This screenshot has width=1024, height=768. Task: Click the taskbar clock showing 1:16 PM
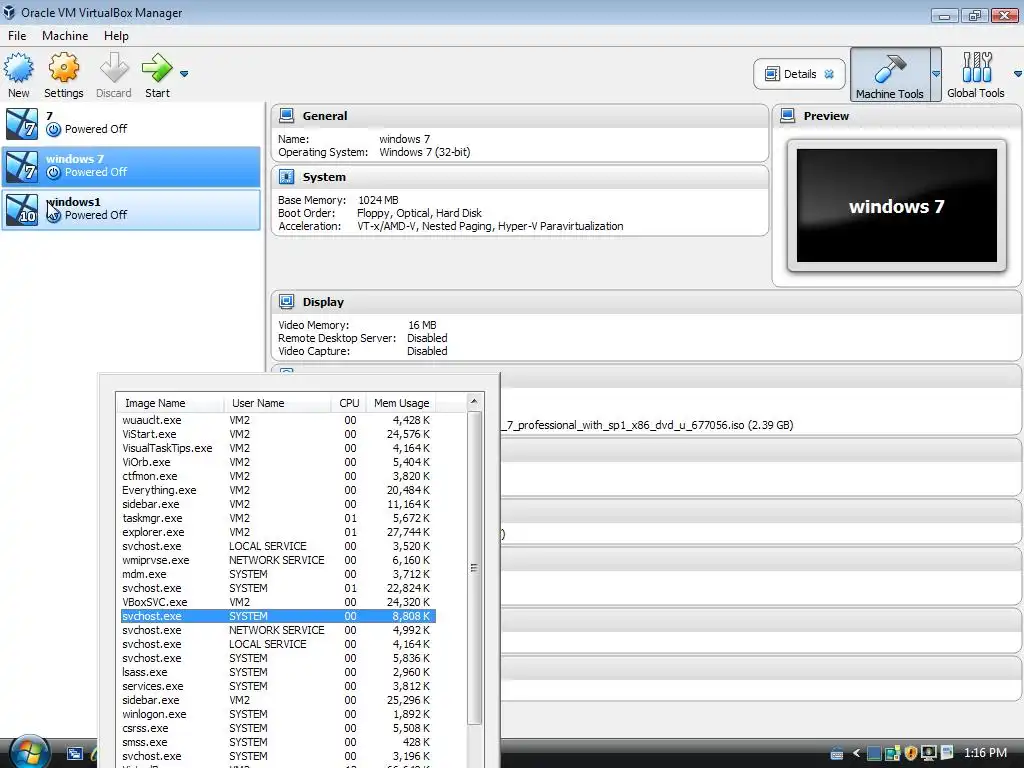click(x=985, y=753)
